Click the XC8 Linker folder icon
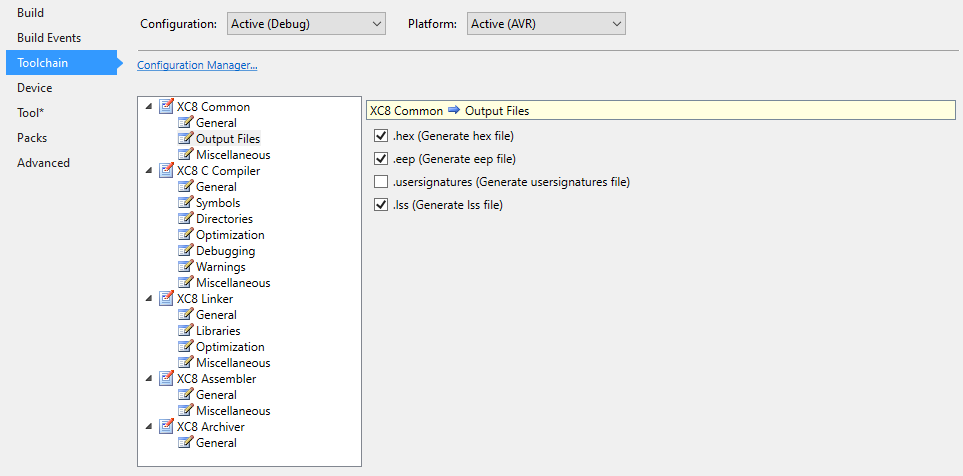 (x=166, y=299)
